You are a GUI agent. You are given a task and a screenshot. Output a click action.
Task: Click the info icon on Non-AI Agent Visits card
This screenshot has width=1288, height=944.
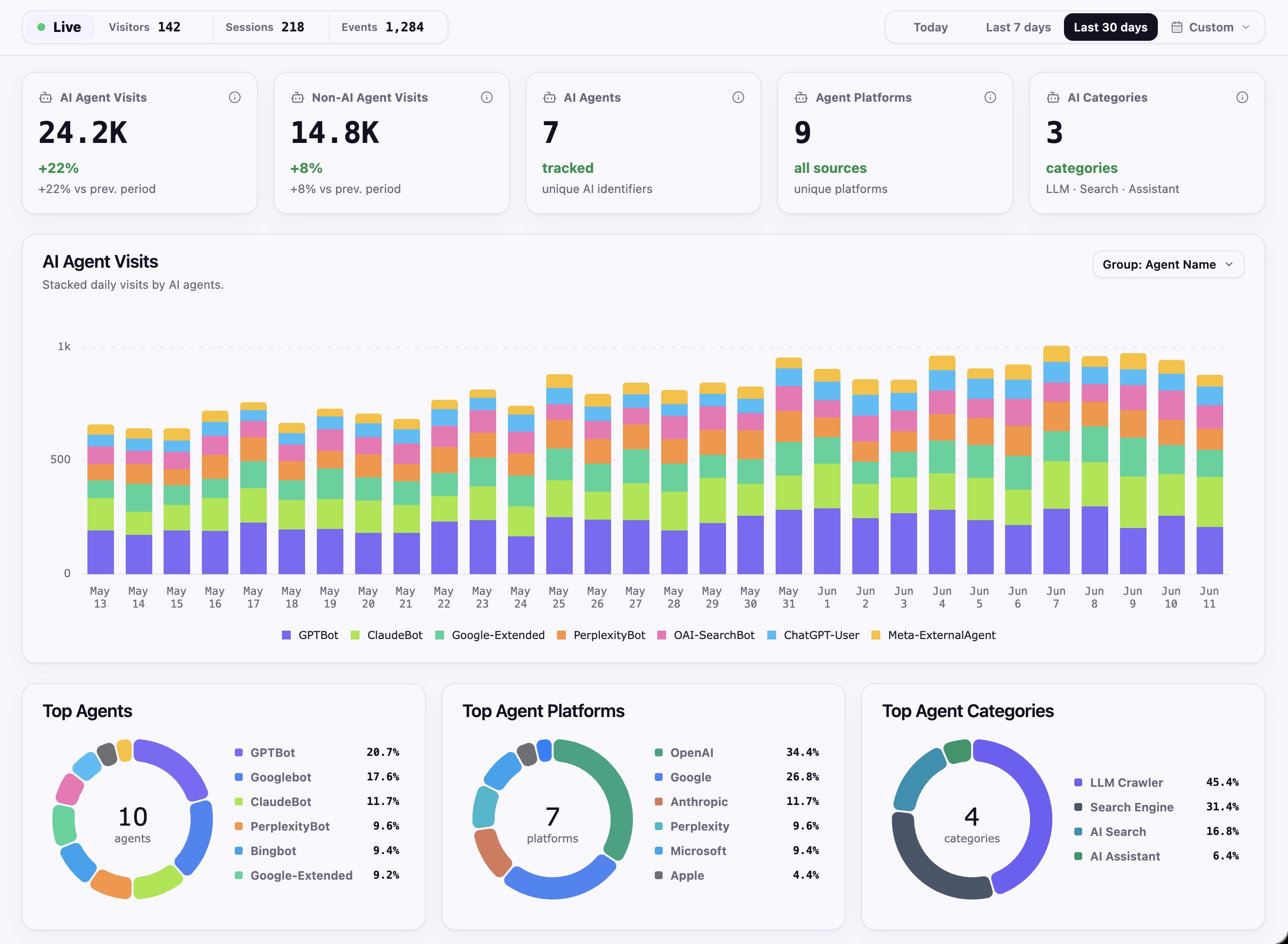pos(487,97)
